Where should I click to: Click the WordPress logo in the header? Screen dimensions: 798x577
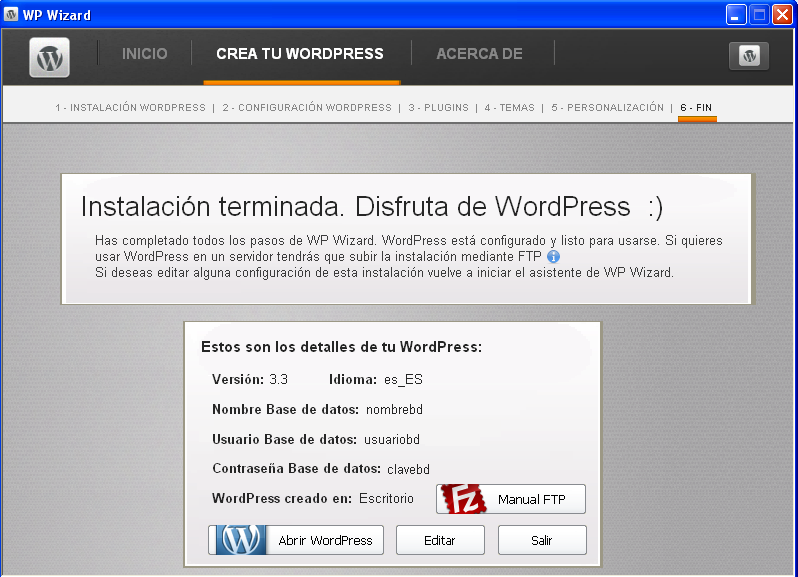49,57
